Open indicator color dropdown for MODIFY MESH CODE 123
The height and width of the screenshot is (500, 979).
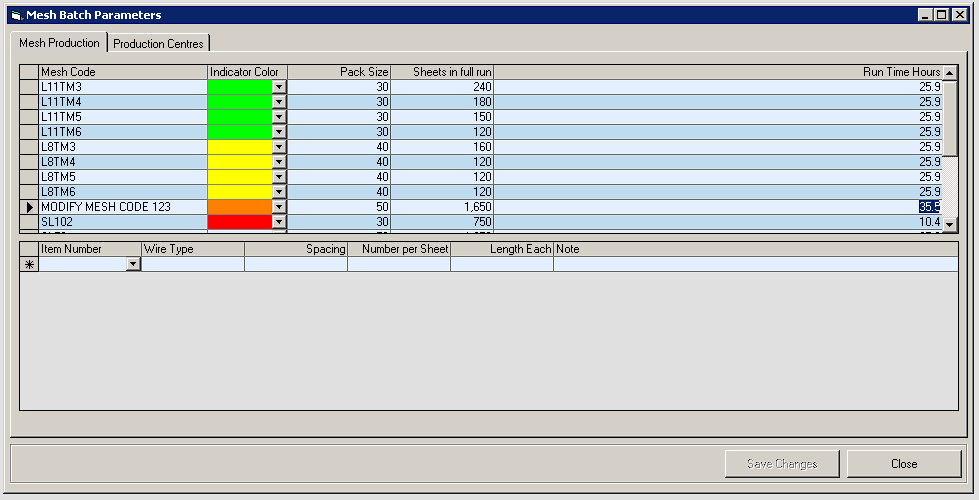[x=279, y=207]
